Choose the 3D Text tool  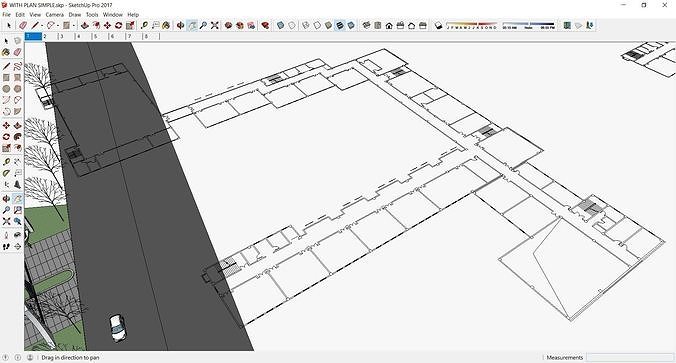(x=17, y=185)
